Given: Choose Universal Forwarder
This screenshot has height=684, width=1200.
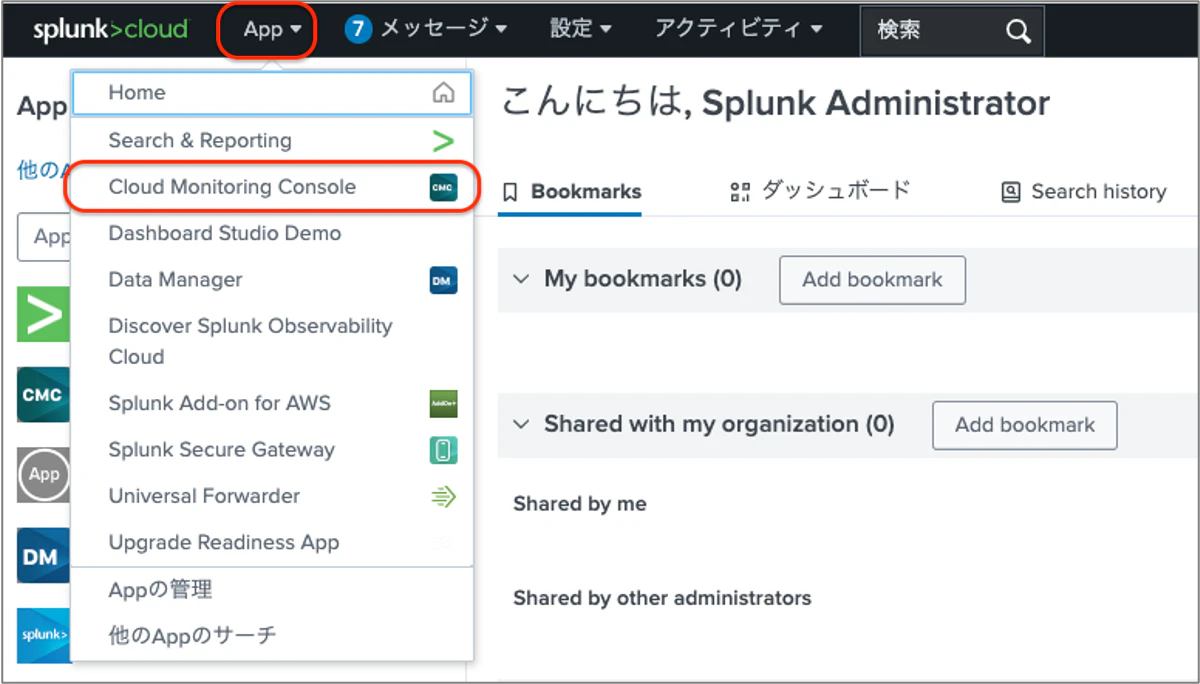Looking at the screenshot, I should point(272,496).
